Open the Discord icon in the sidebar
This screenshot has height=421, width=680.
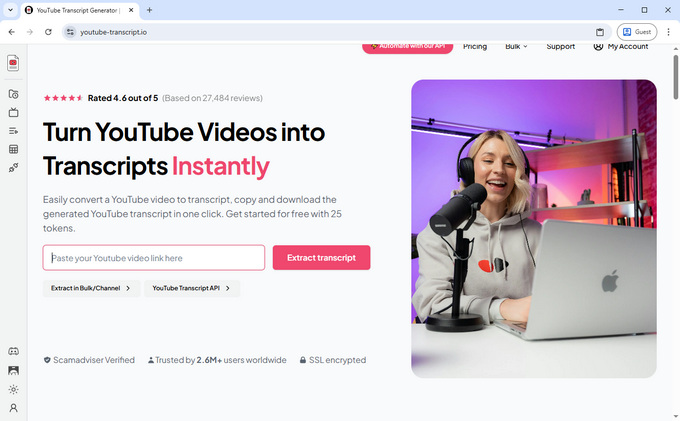[x=13, y=351]
